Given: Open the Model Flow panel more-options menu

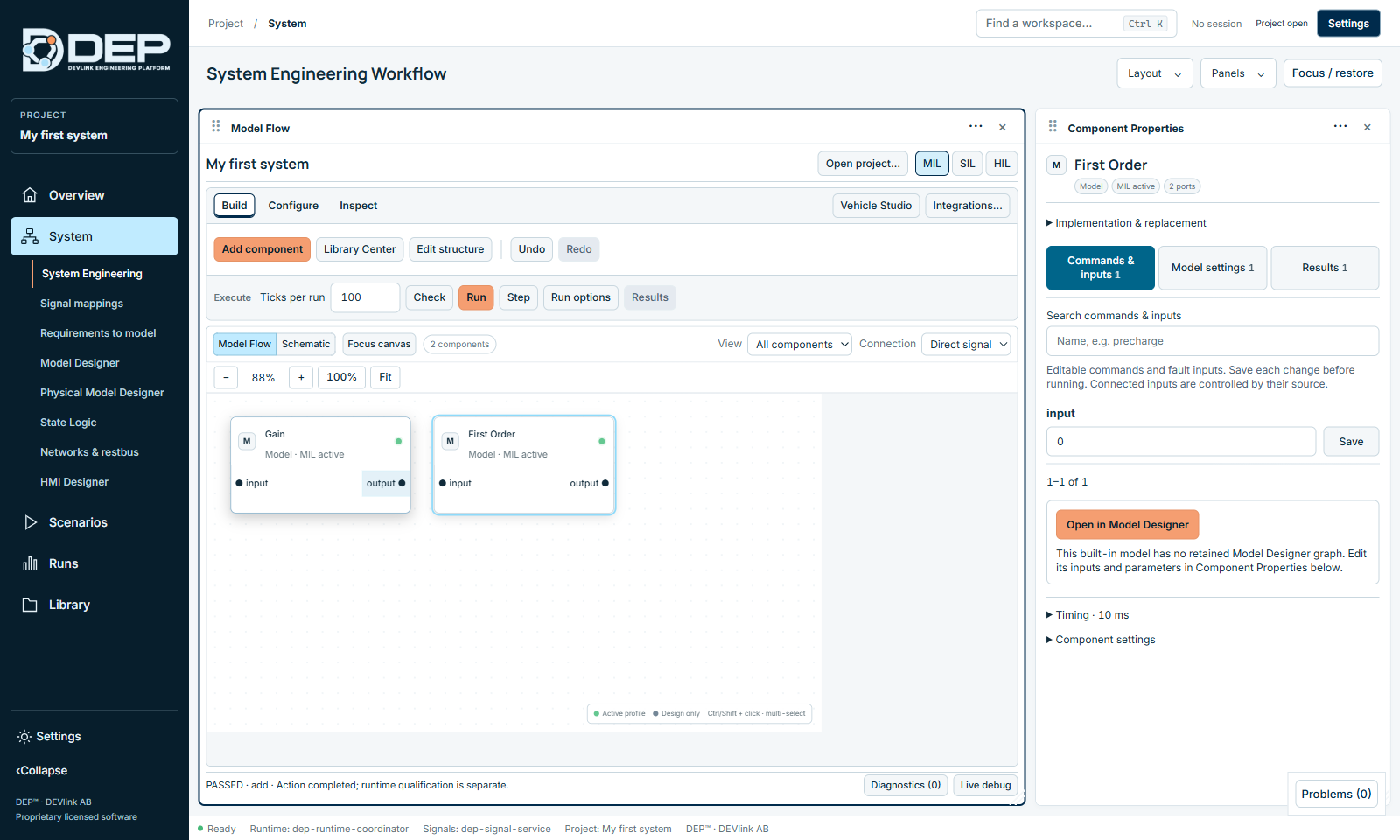Looking at the screenshot, I should point(976,127).
